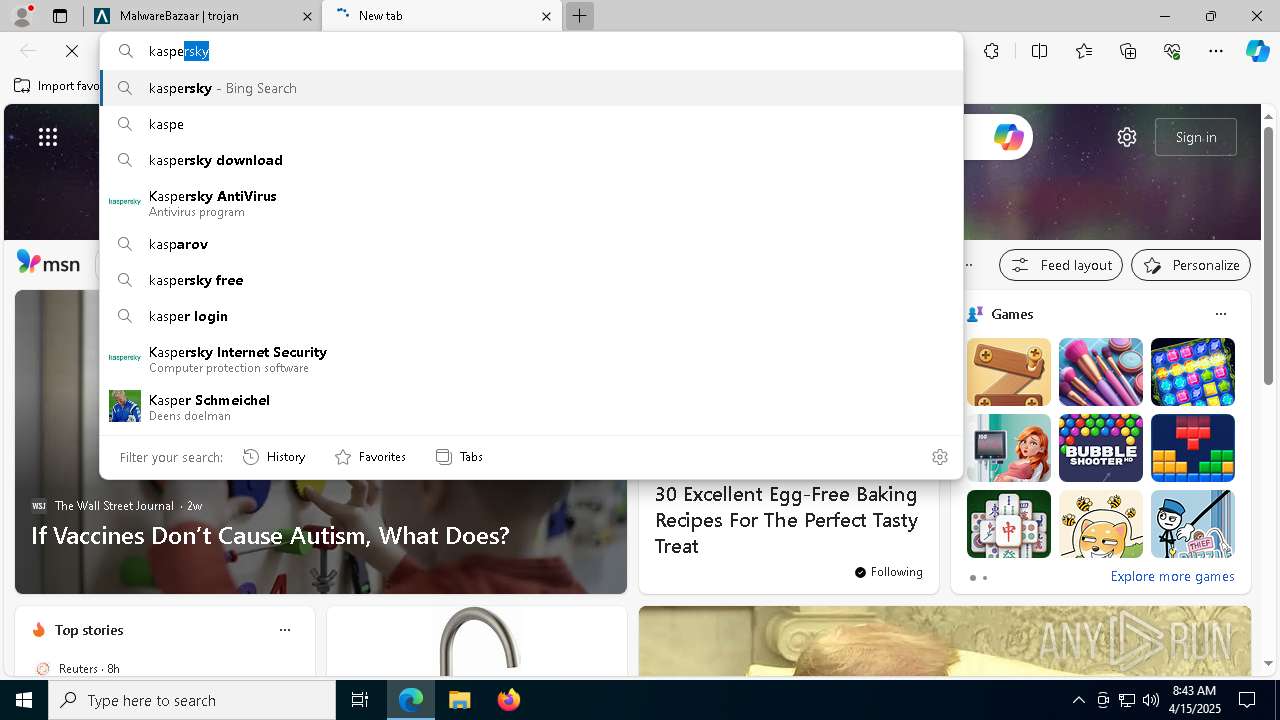Open the makeup brushes game thumbnail
This screenshot has height=720, width=1280.
(1101, 372)
